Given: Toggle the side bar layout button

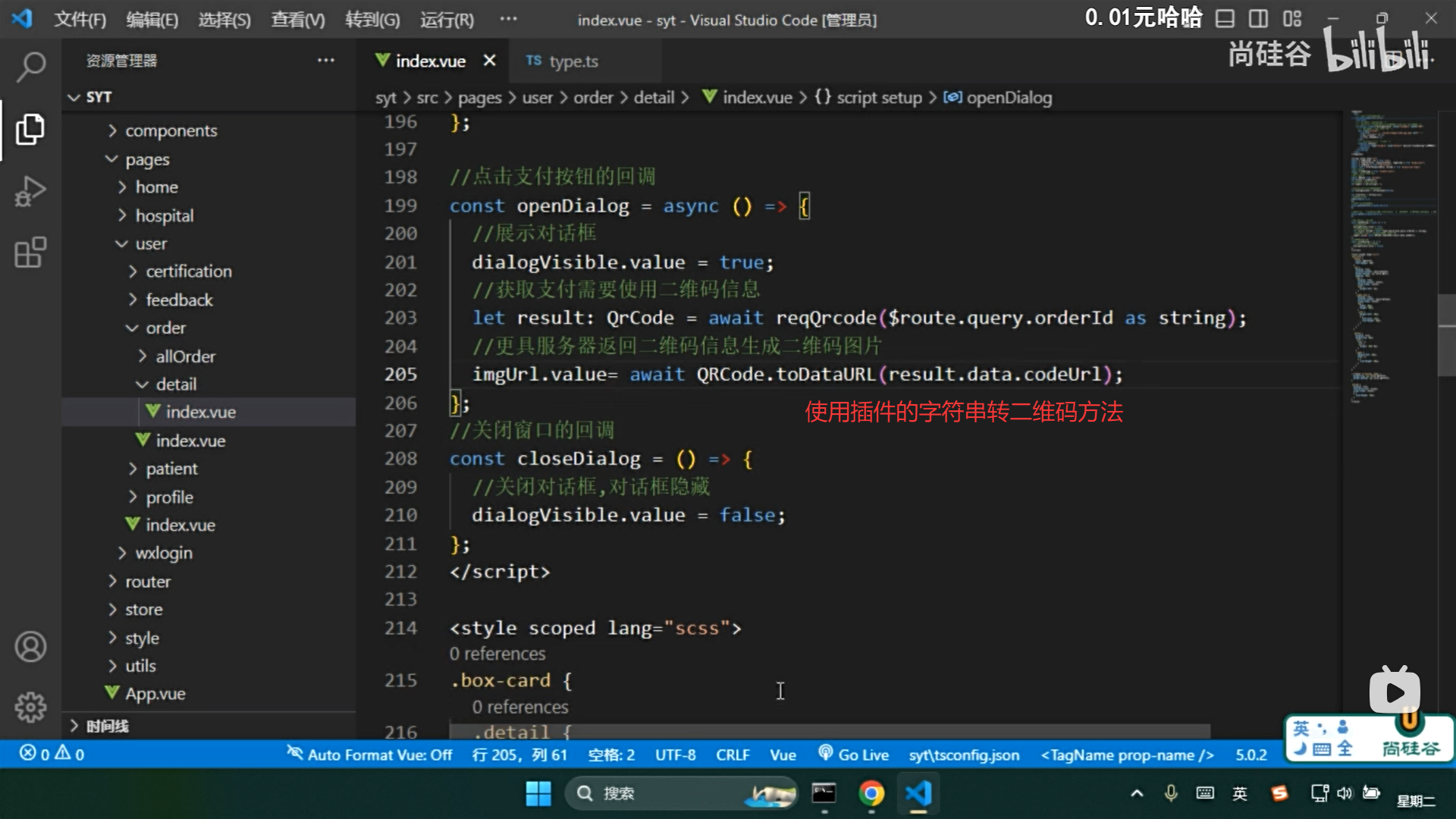Looking at the screenshot, I should (x=1258, y=19).
